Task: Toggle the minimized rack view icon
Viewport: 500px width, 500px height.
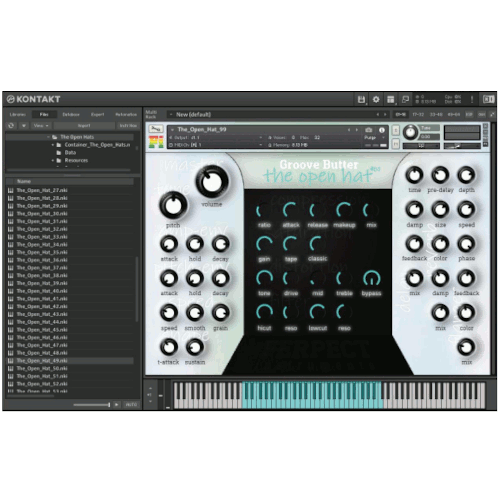Action: tap(405, 99)
